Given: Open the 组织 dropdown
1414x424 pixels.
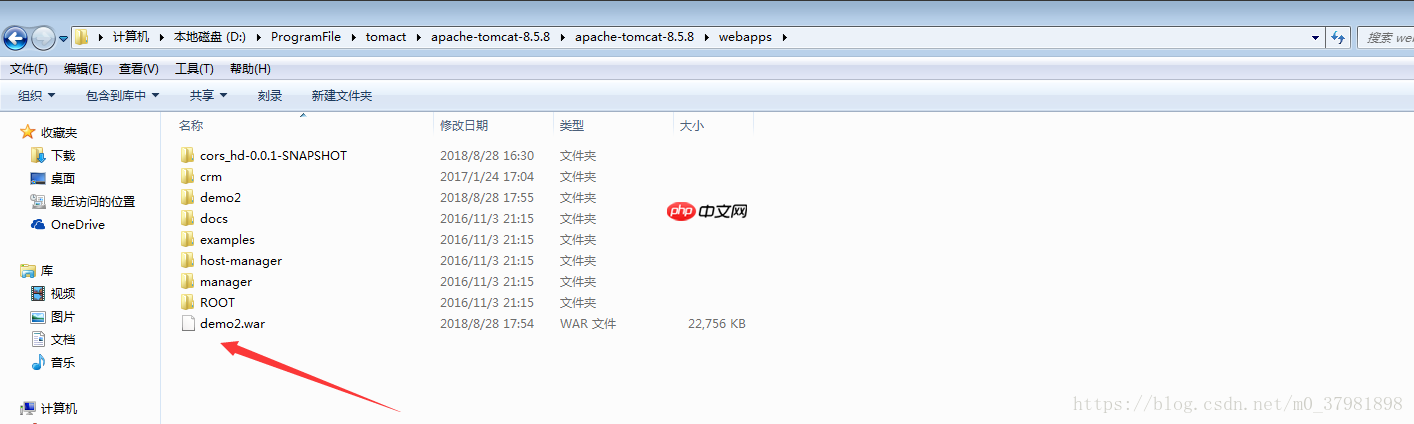Looking at the screenshot, I should tap(37, 96).
